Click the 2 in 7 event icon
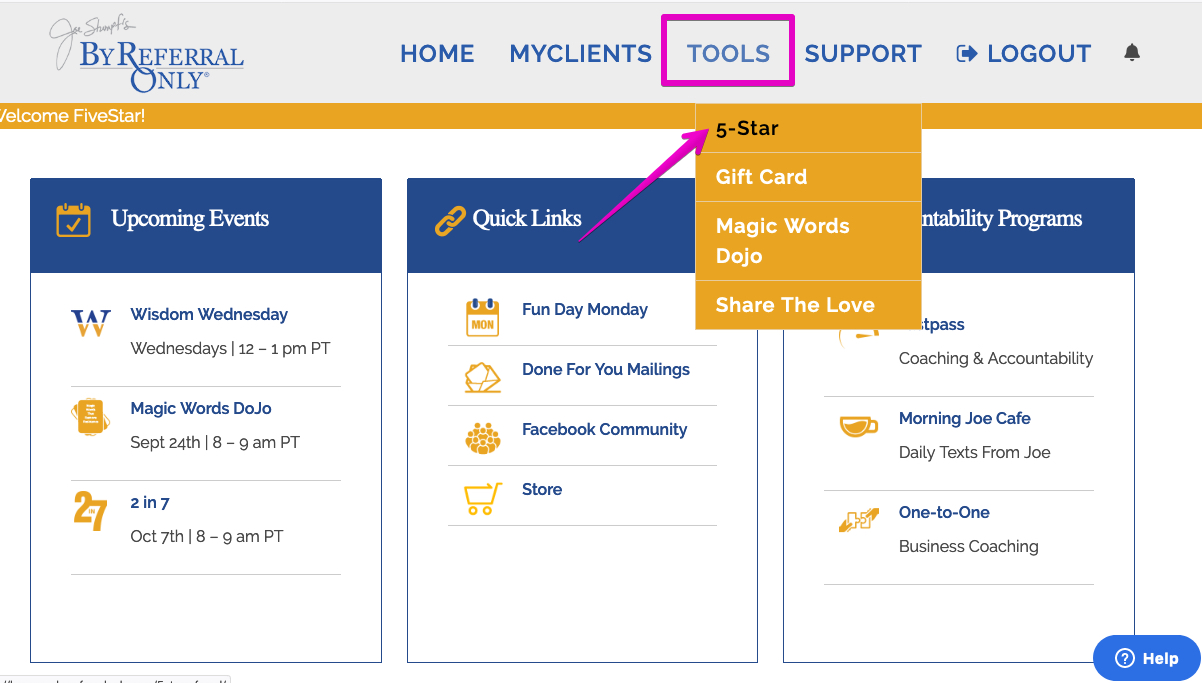Image resolution: width=1202 pixels, height=683 pixels. [90, 510]
